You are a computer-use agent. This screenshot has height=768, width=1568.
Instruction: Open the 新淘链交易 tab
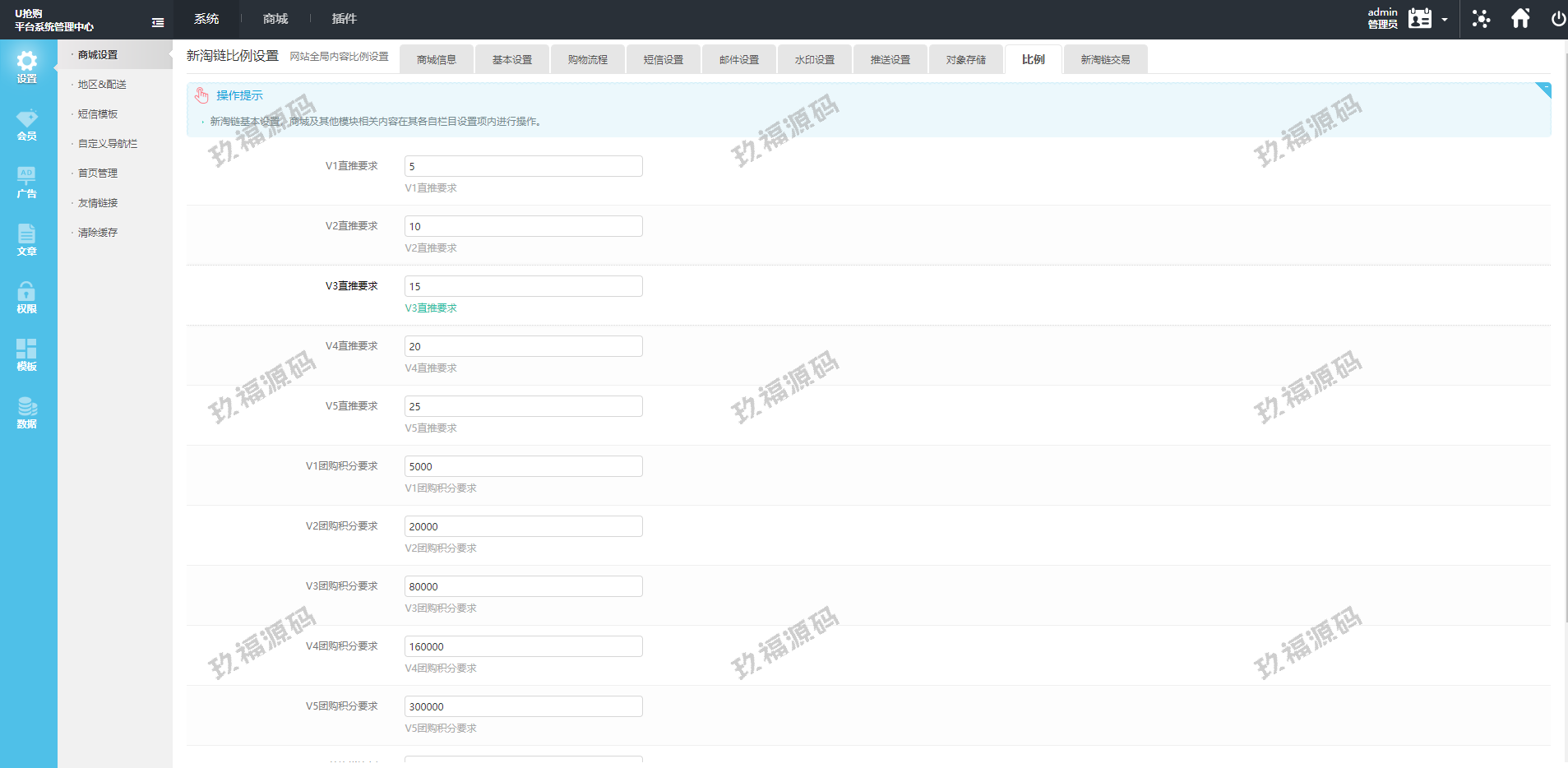1104,60
